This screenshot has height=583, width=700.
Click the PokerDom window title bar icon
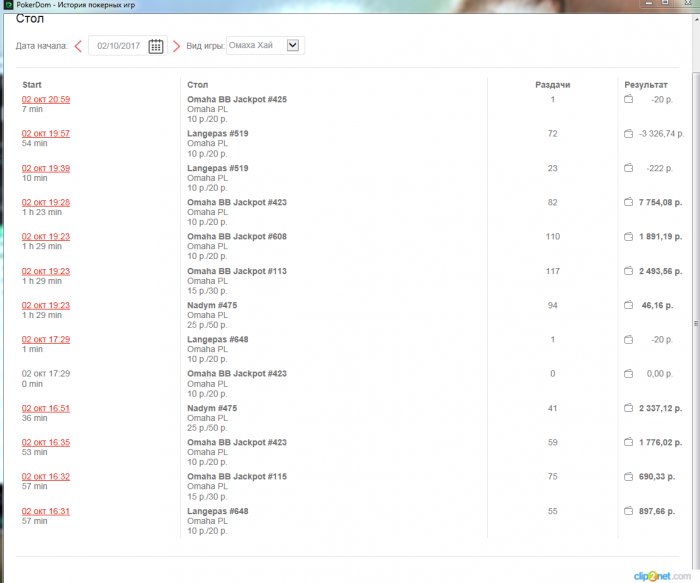[x=8, y=5]
